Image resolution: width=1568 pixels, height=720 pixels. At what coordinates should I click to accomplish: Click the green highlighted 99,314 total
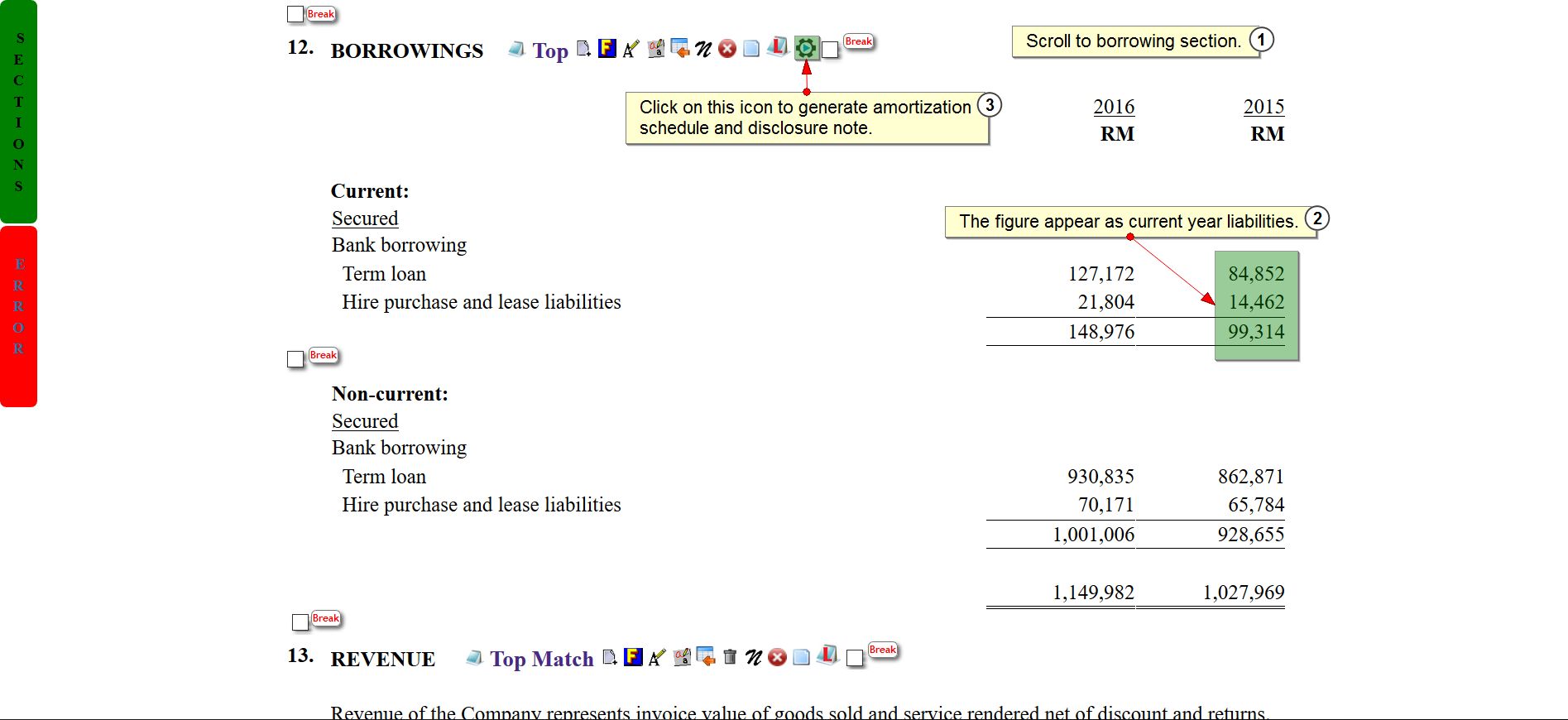pos(1256,332)
